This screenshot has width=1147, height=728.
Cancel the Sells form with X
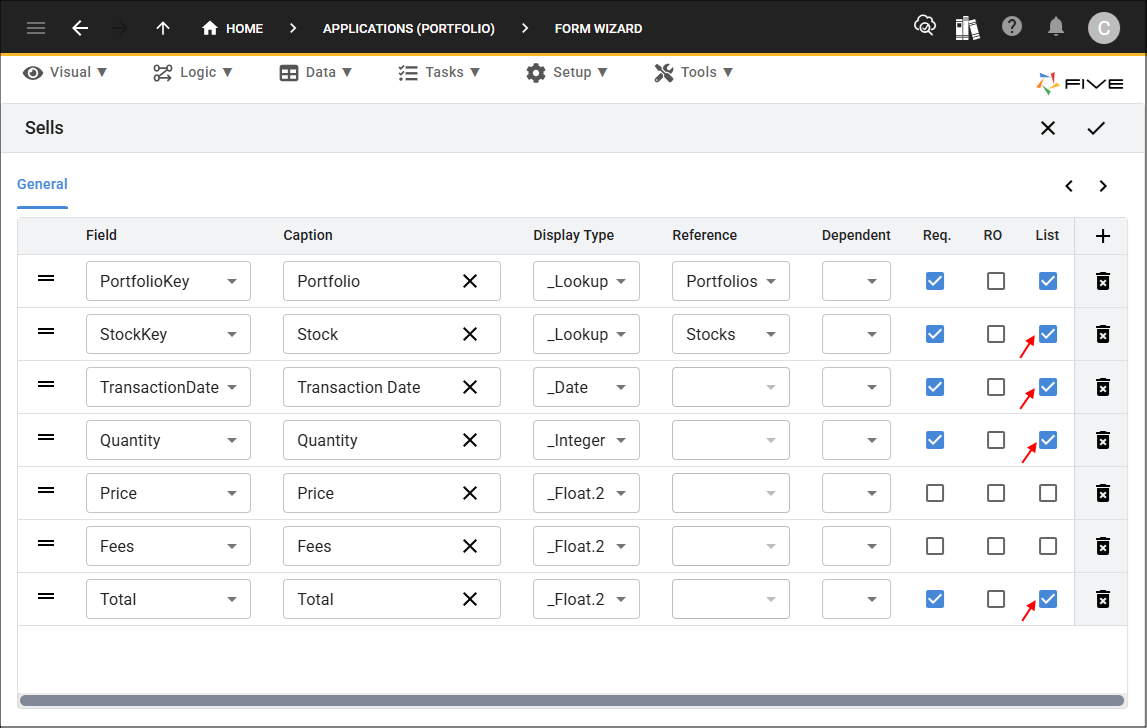(x=1048, y=128)
